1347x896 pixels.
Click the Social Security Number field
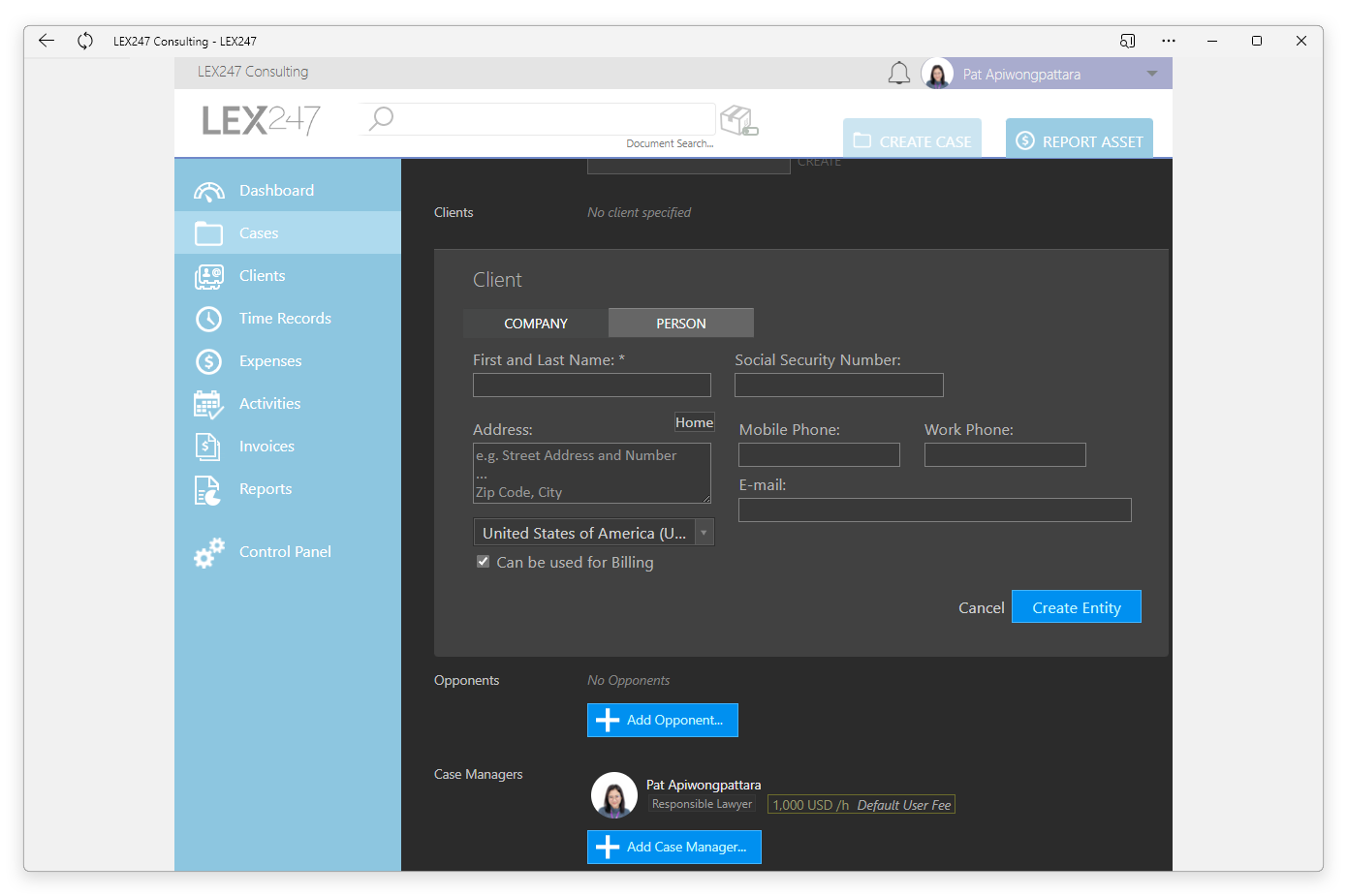839,386
